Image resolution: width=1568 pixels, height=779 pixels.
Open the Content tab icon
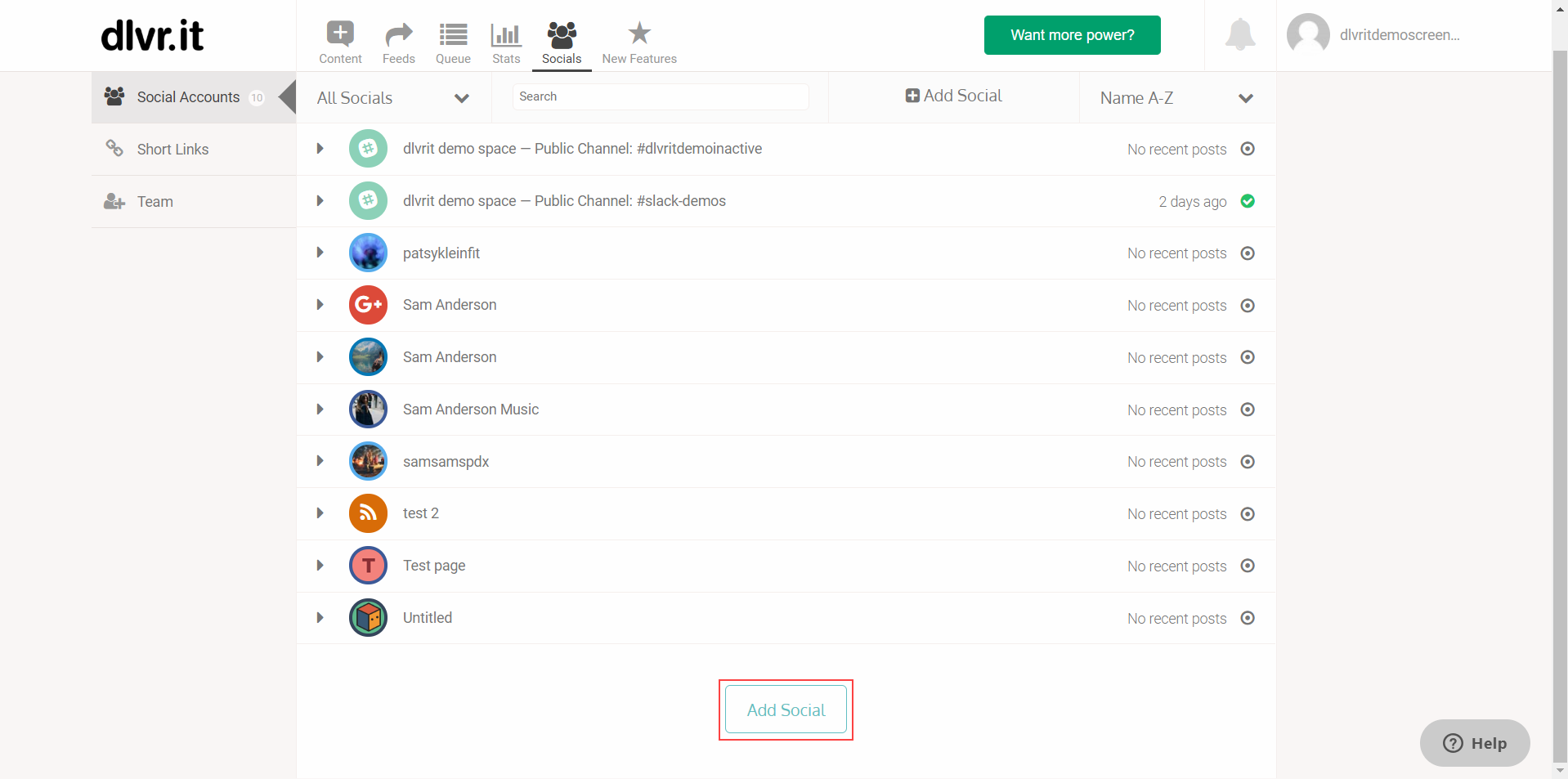[340, 34]
